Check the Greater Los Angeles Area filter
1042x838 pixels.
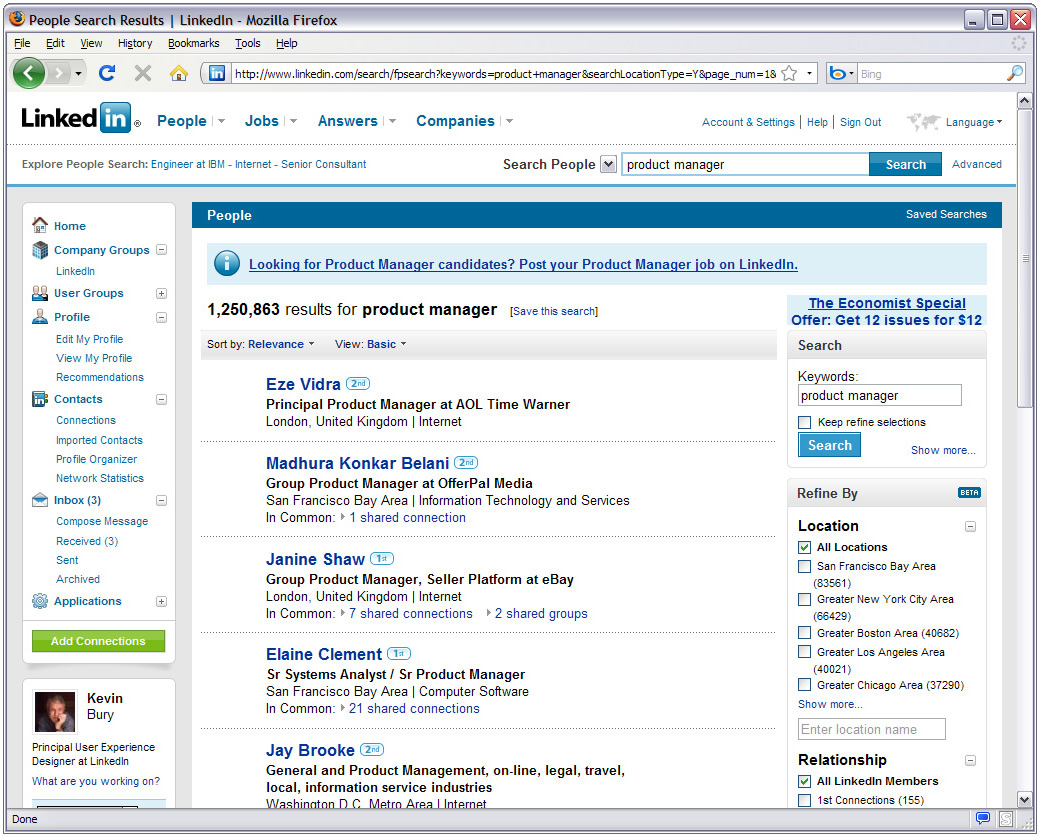click(x=805, y=652)
